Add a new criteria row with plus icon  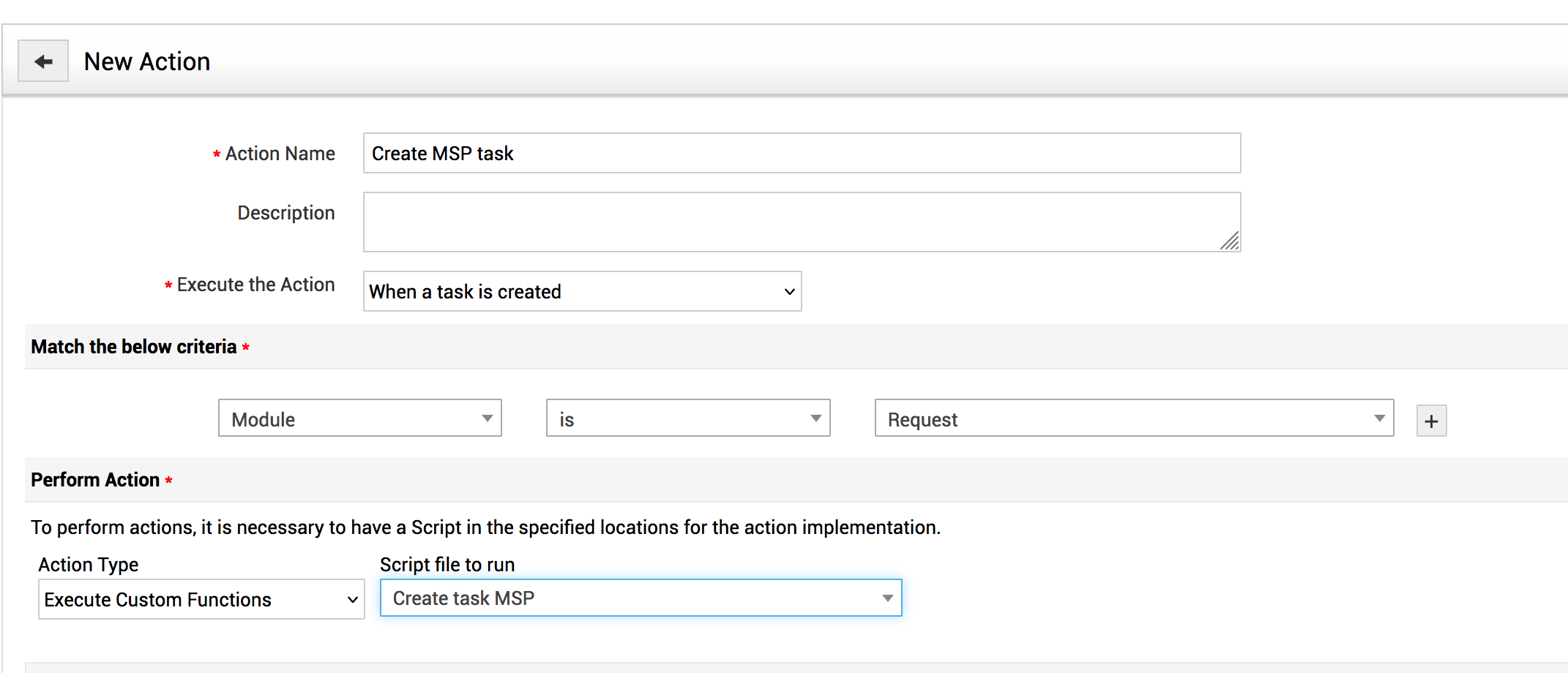coord(1431,421)
